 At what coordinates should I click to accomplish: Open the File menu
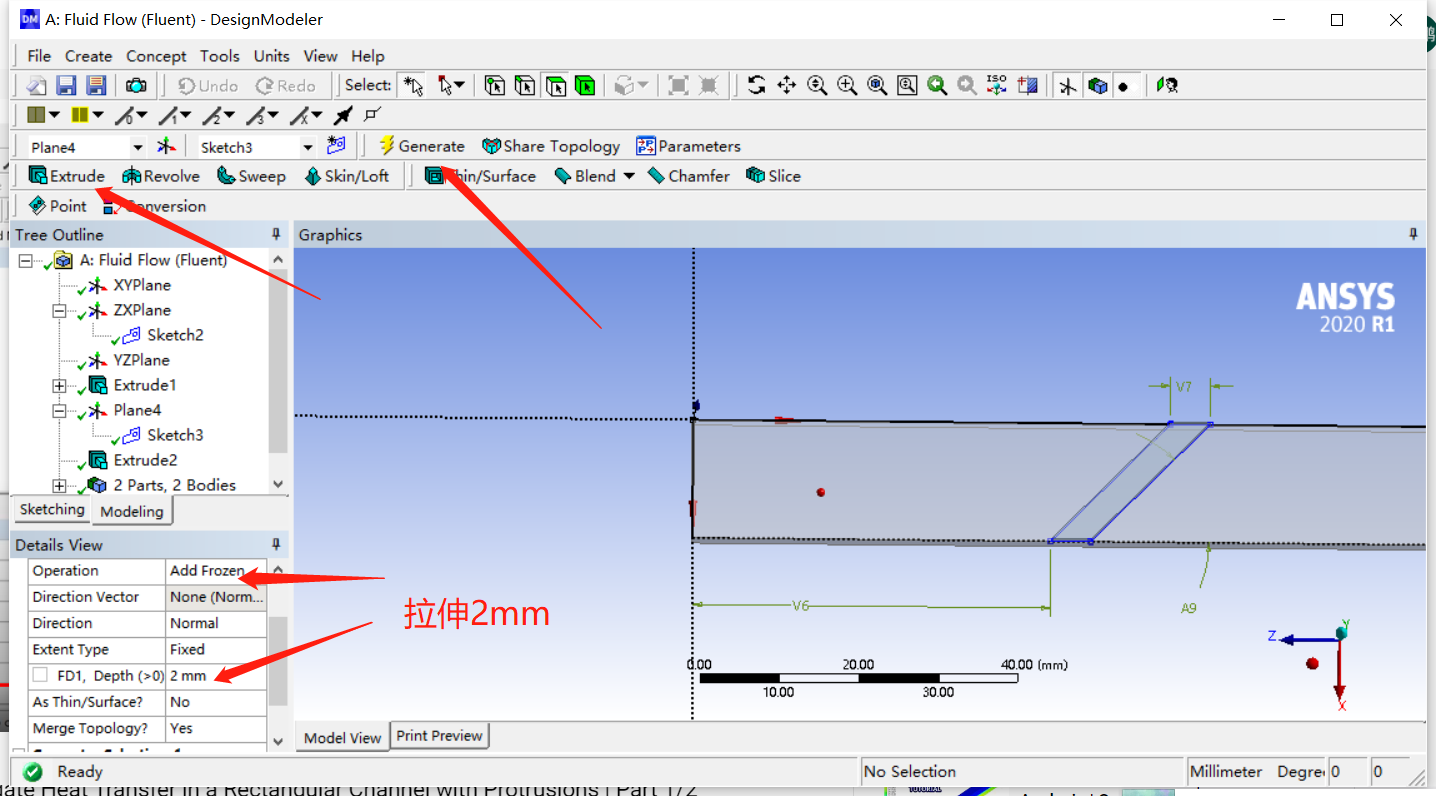(x=39, y=56)
